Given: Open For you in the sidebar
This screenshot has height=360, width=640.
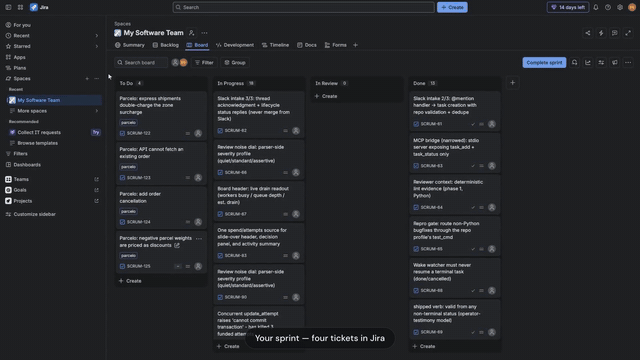Looking at the screenshot, I should click(x=22, y=25).
